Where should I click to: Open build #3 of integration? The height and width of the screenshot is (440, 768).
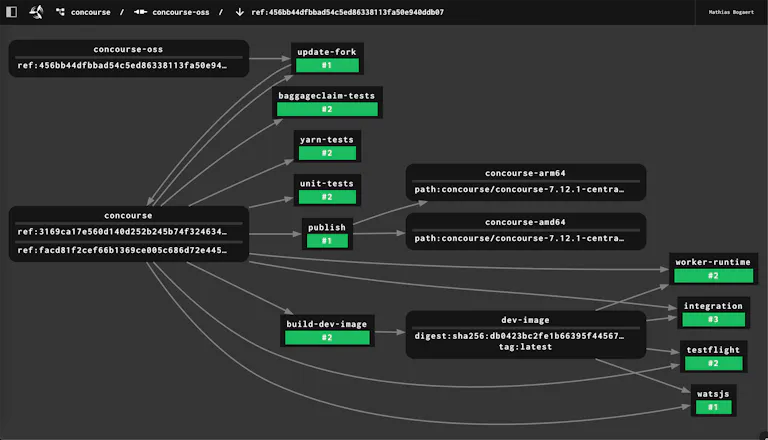[x=713, y=319]
